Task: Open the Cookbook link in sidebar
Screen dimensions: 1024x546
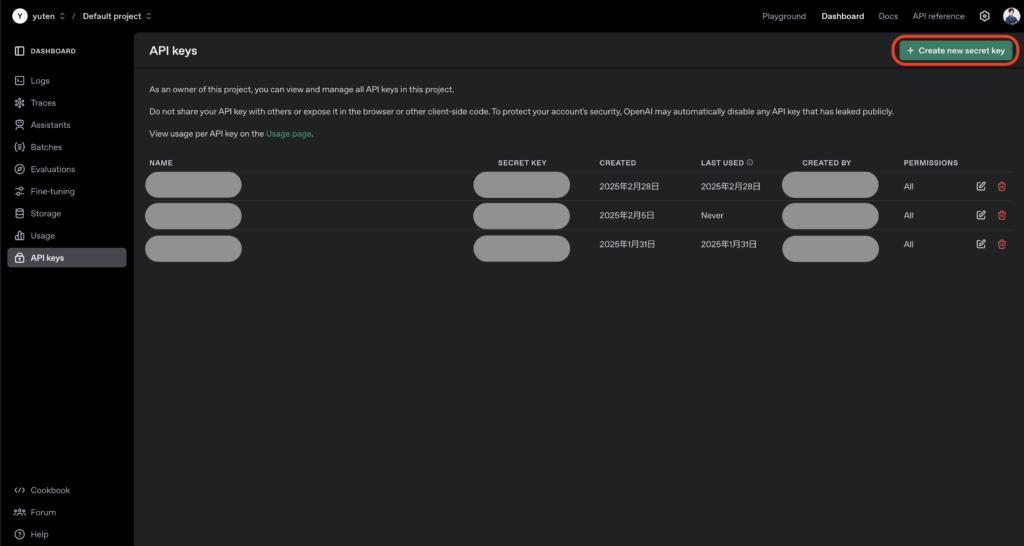Action: click(x=50, y=490)
